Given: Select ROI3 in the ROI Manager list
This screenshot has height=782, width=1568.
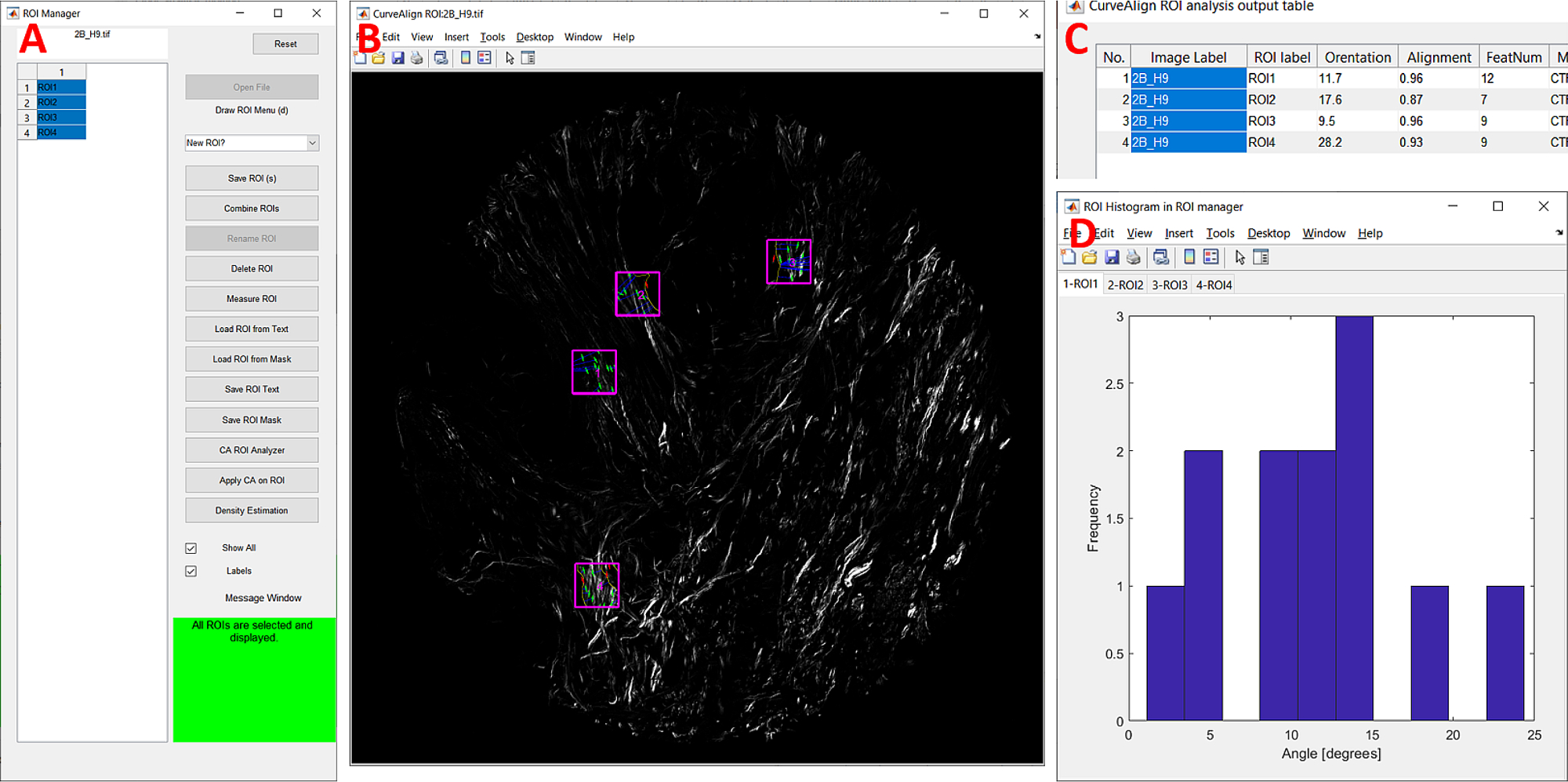Looking at the screenshot, I should coord(61,118).
